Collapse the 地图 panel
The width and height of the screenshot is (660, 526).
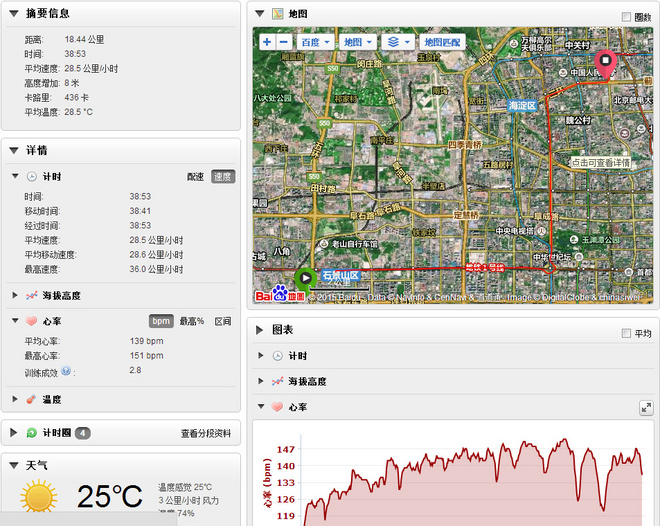260,14
